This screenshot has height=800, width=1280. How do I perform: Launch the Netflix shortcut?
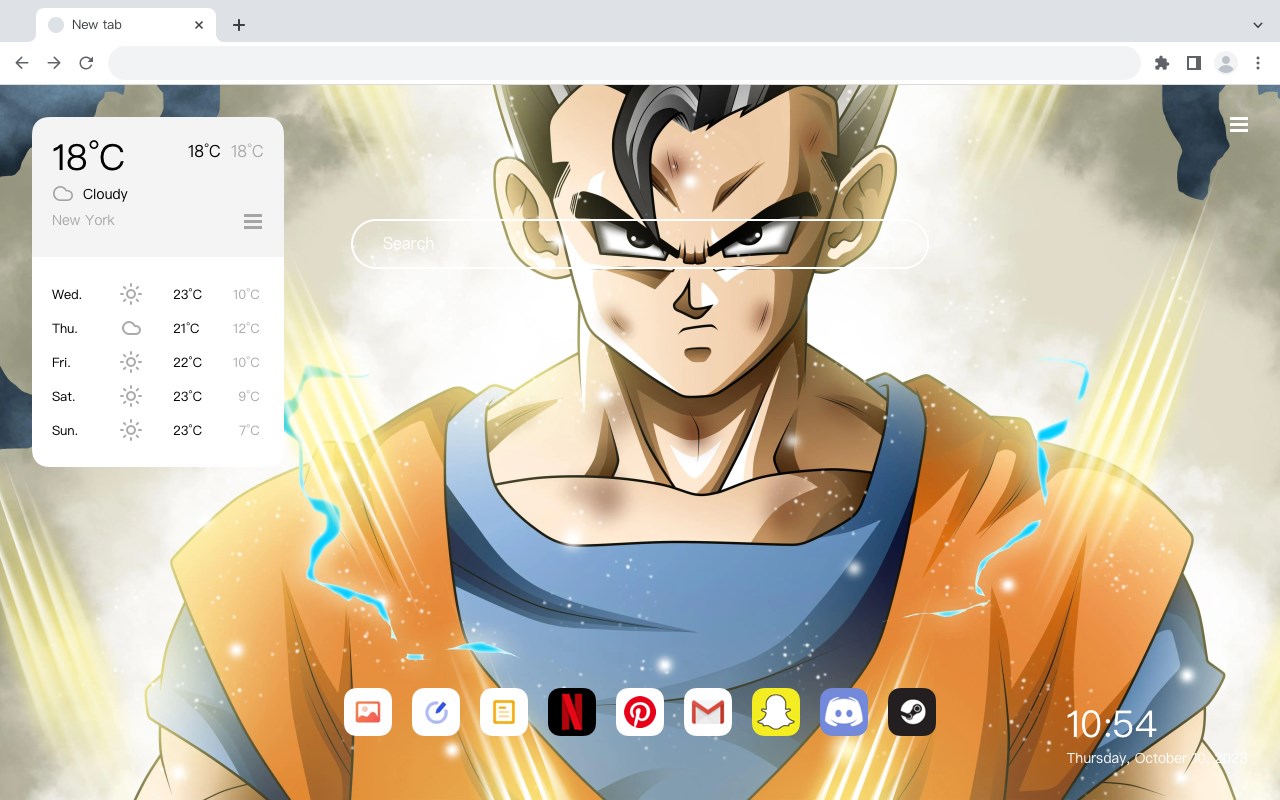[572, 712]
